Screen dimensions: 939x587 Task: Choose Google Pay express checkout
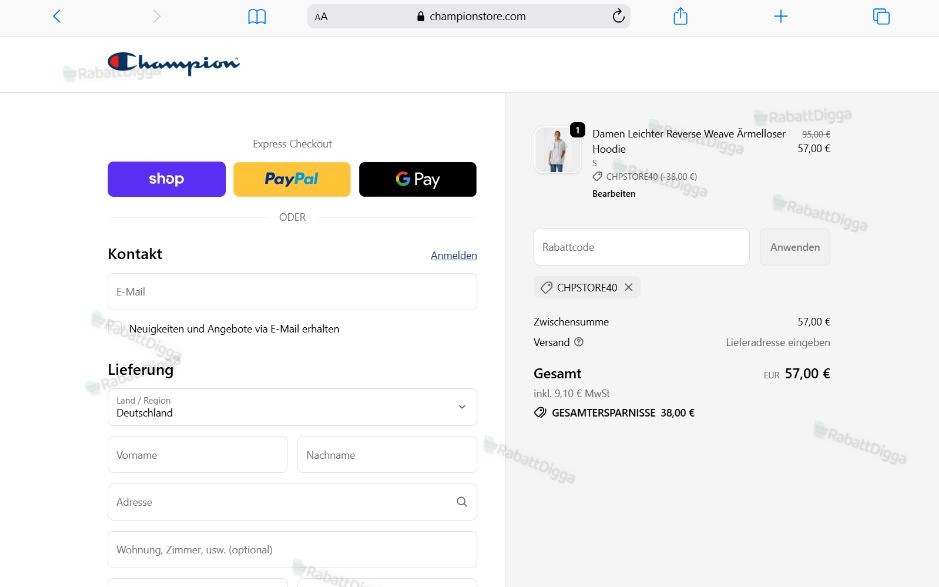(x=417, y=179)
